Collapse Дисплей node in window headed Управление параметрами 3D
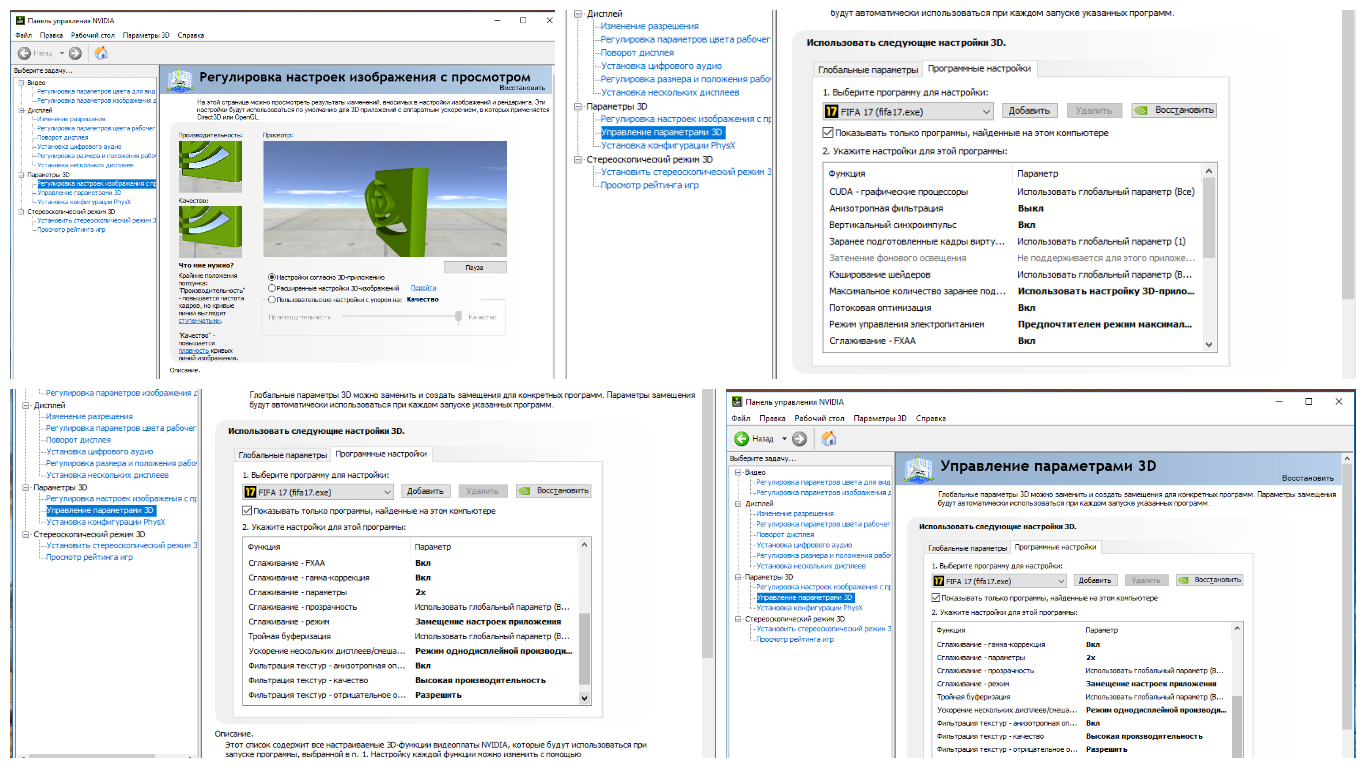Screen dimensions: 1366x768 pyautogui.click(x=738, y=504)
